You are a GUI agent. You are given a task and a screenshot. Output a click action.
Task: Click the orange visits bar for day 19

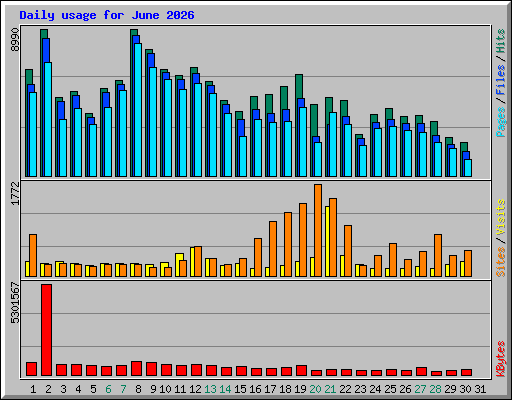[x=303, y=240]
